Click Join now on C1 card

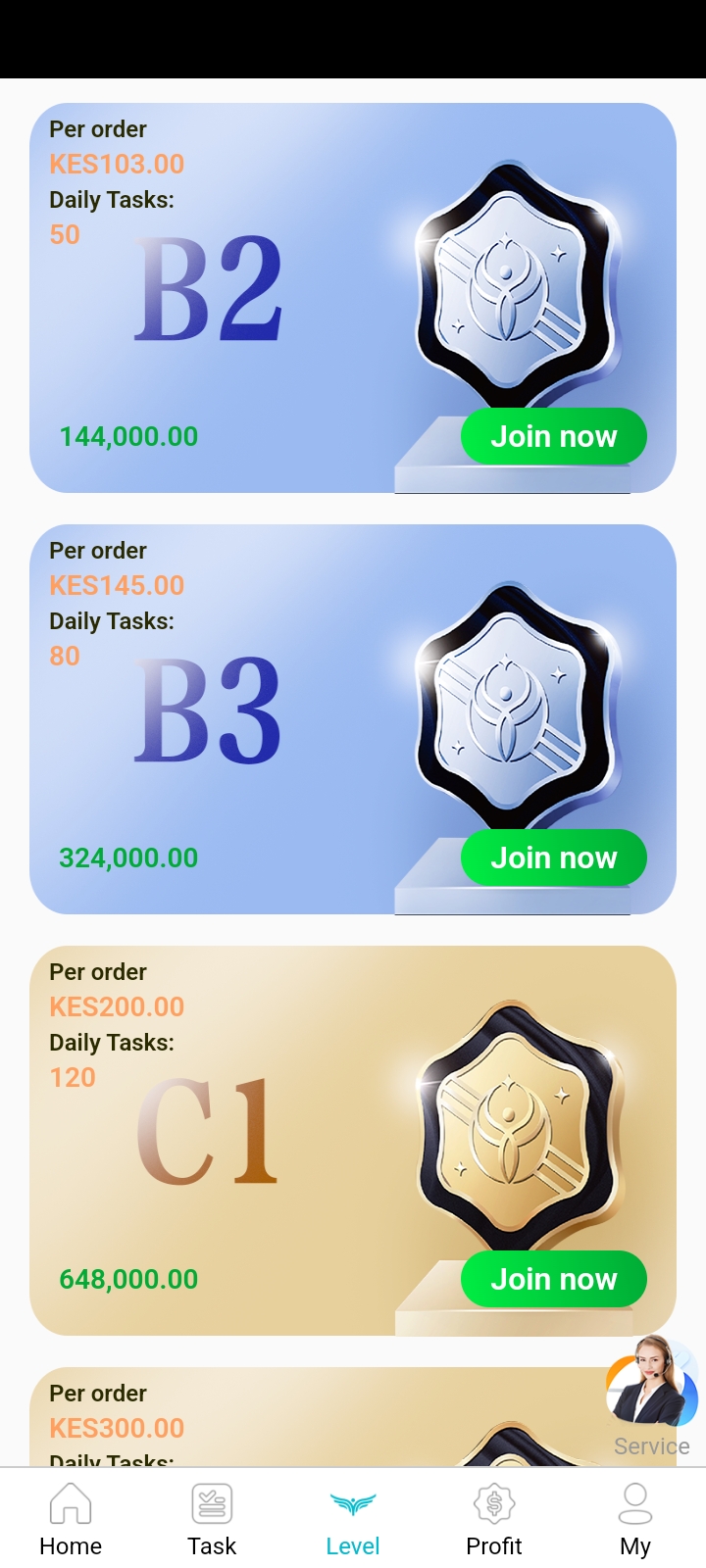point(554,1279)
